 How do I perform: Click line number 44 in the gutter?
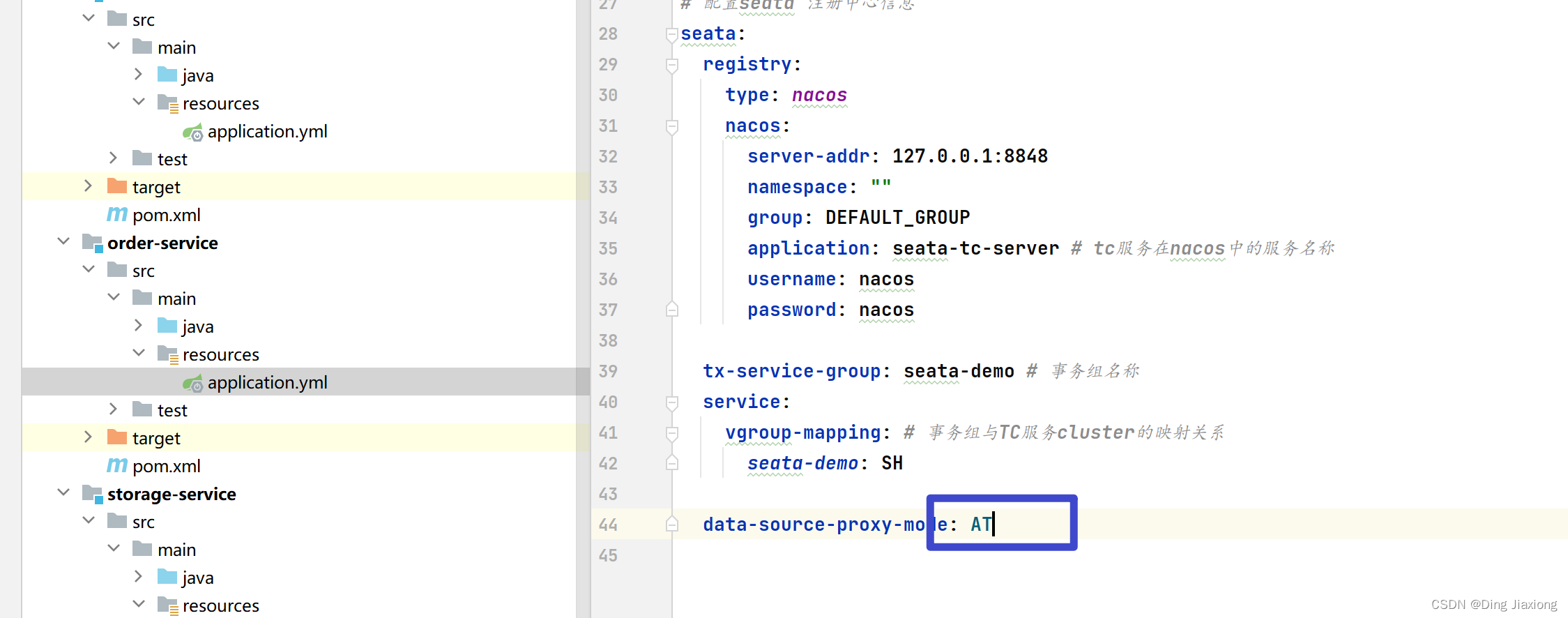pyautogui.click(x=608, y=525)
